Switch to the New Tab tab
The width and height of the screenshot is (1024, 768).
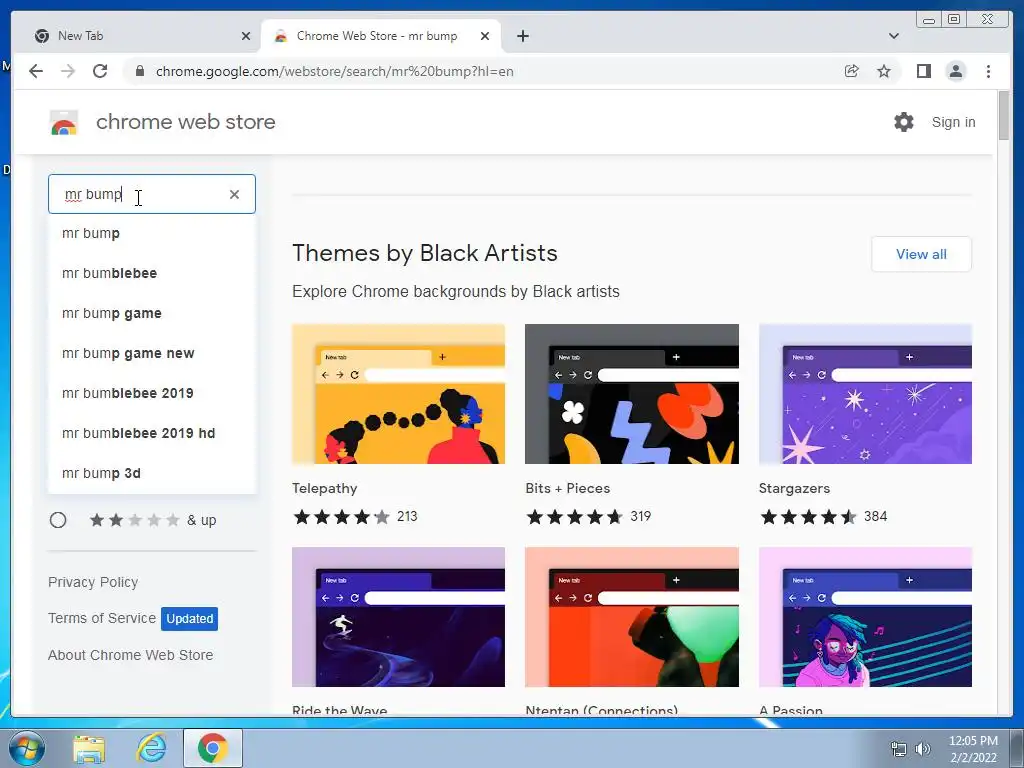[140, 36]
